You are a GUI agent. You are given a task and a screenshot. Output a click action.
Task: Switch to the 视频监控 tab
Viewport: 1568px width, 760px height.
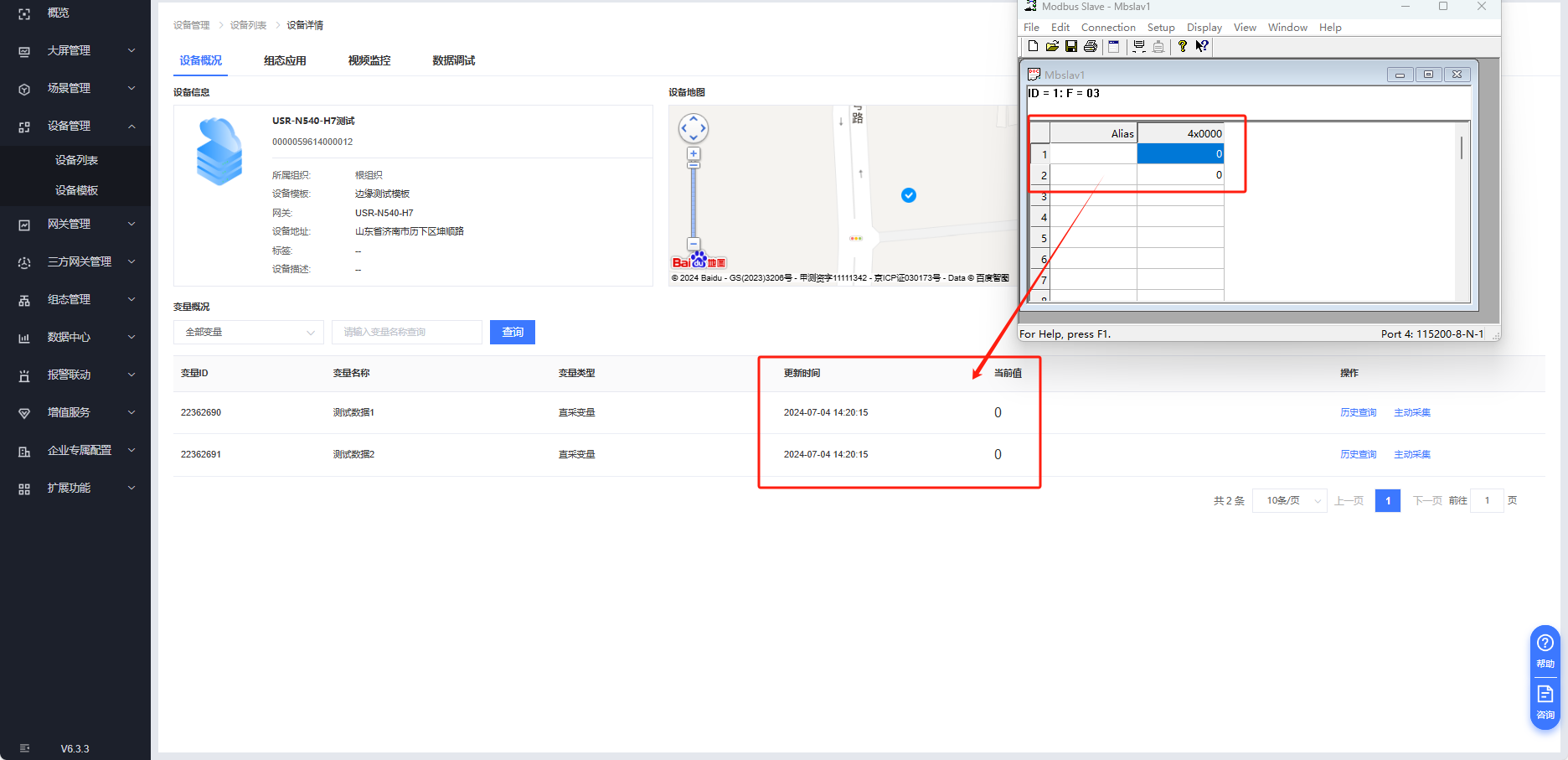pyautogui.click(x=369, y=60)
